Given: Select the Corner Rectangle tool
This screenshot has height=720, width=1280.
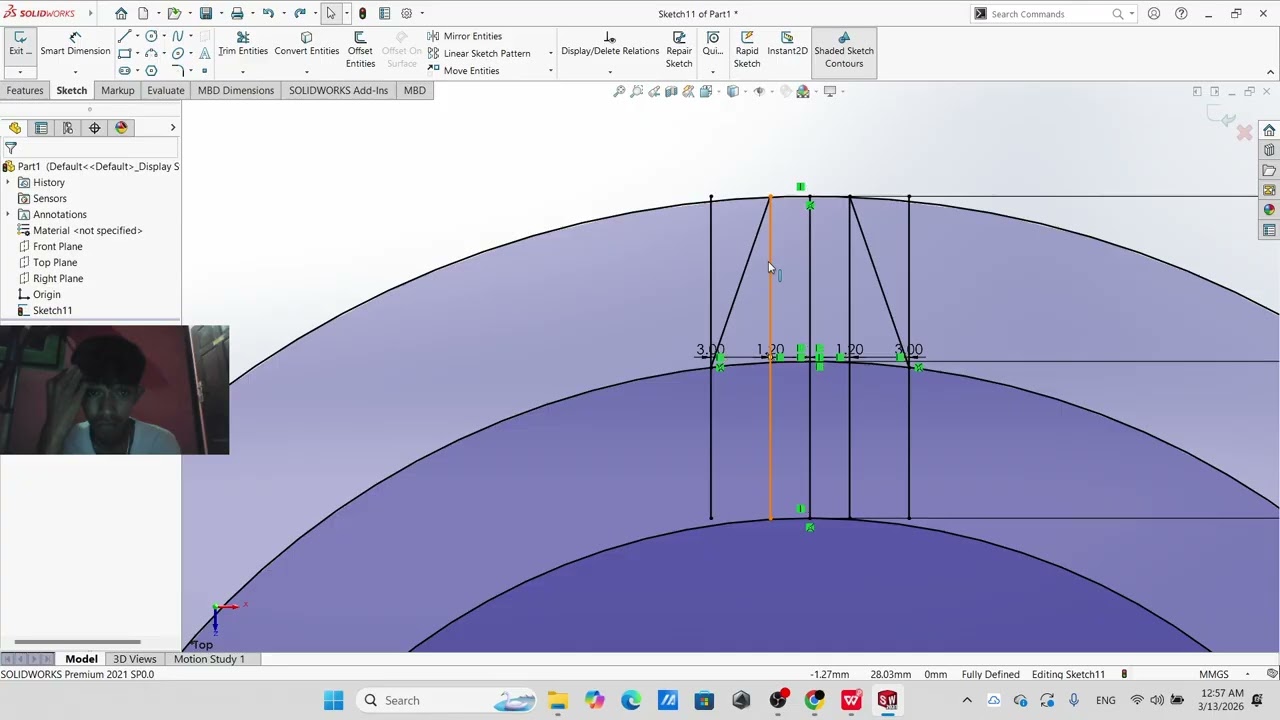Looking at the screenshot, I should (124, 53).
